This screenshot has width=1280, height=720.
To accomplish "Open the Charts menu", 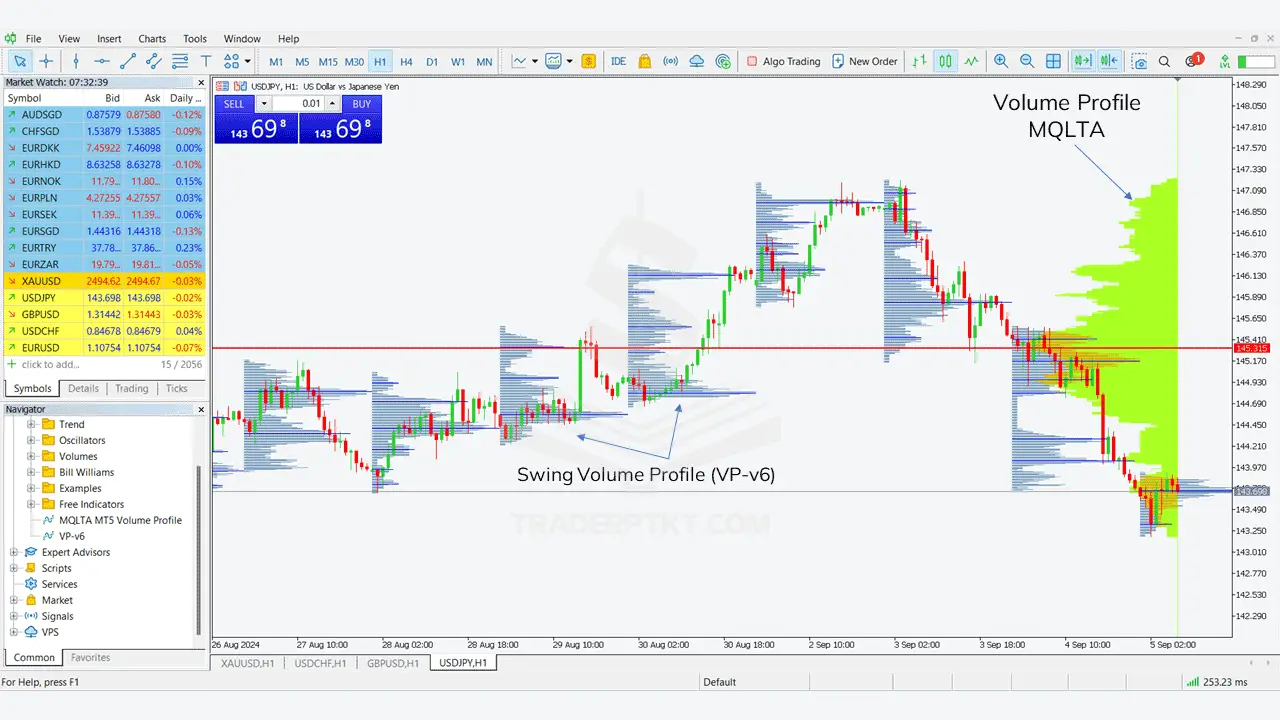I will click(152, 39).
